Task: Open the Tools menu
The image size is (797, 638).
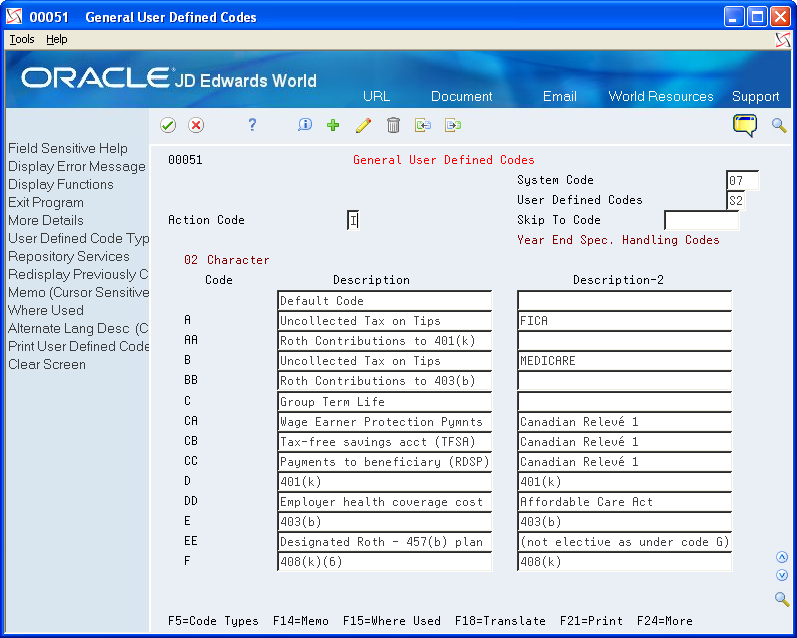Action: coord(22,39)
